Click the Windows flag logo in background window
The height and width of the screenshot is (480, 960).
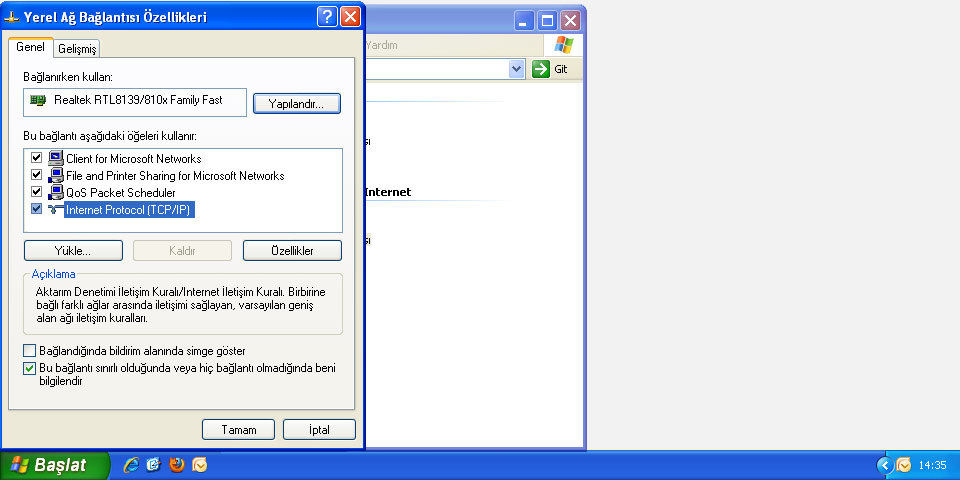coord(563,45)
